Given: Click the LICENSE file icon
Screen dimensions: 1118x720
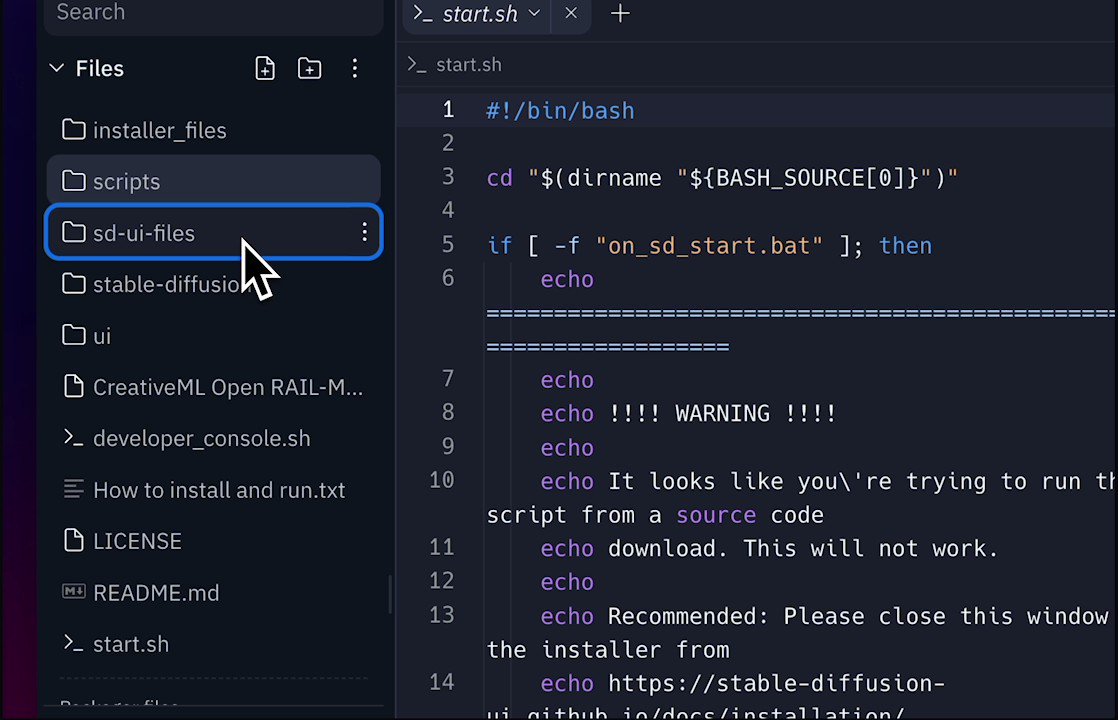Looking at the screenshot, I should (x=73, y=540).
